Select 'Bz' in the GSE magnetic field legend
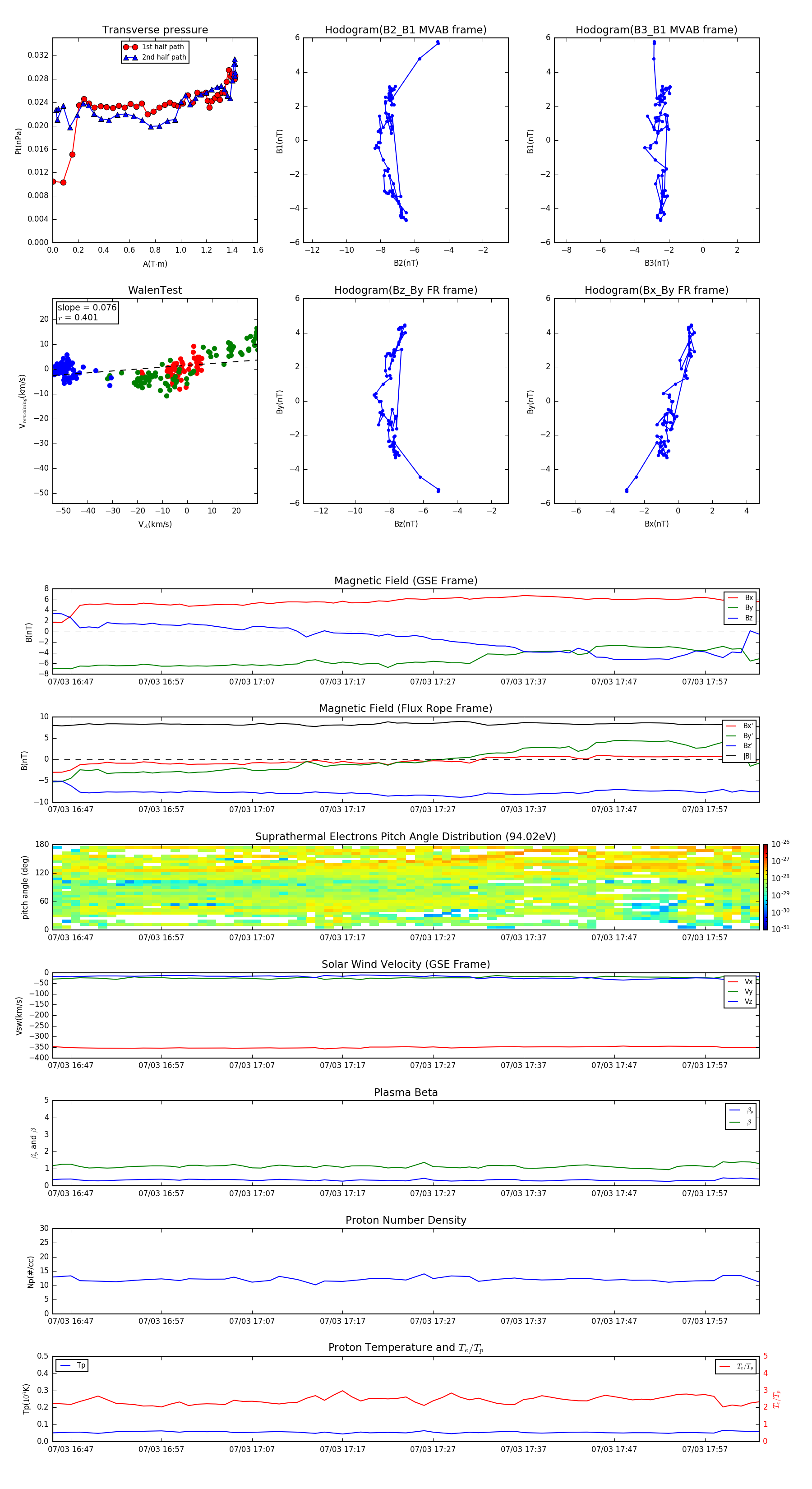812x1489 pixels. click(x=740, y=618)
